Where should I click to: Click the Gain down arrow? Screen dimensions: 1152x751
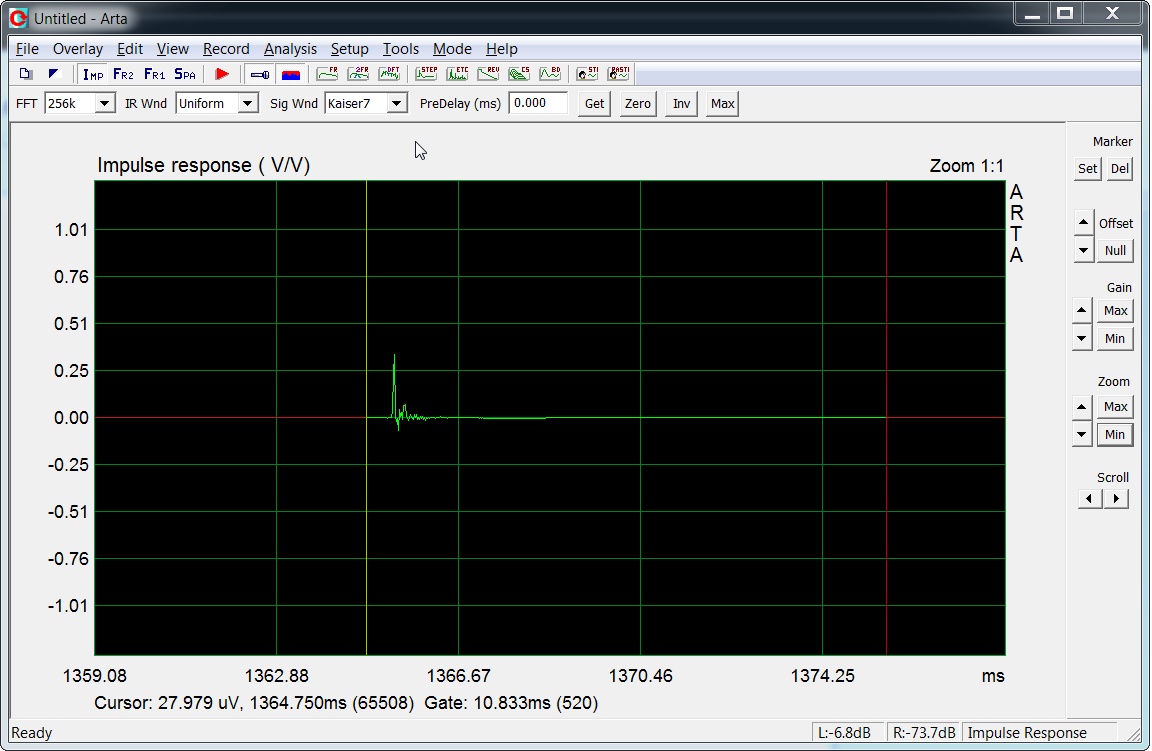click(1081, 339)
